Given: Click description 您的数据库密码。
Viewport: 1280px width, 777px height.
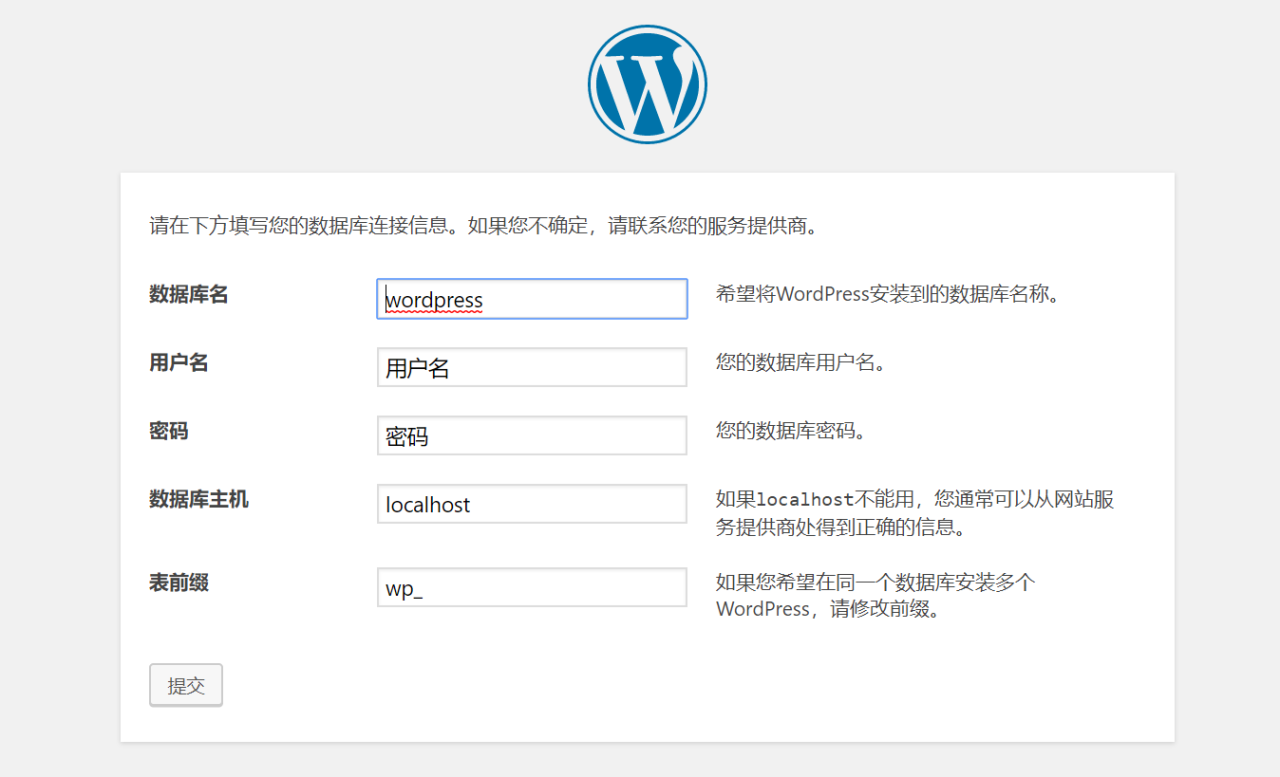Looking at the screenshot, I should pos(791,431).
